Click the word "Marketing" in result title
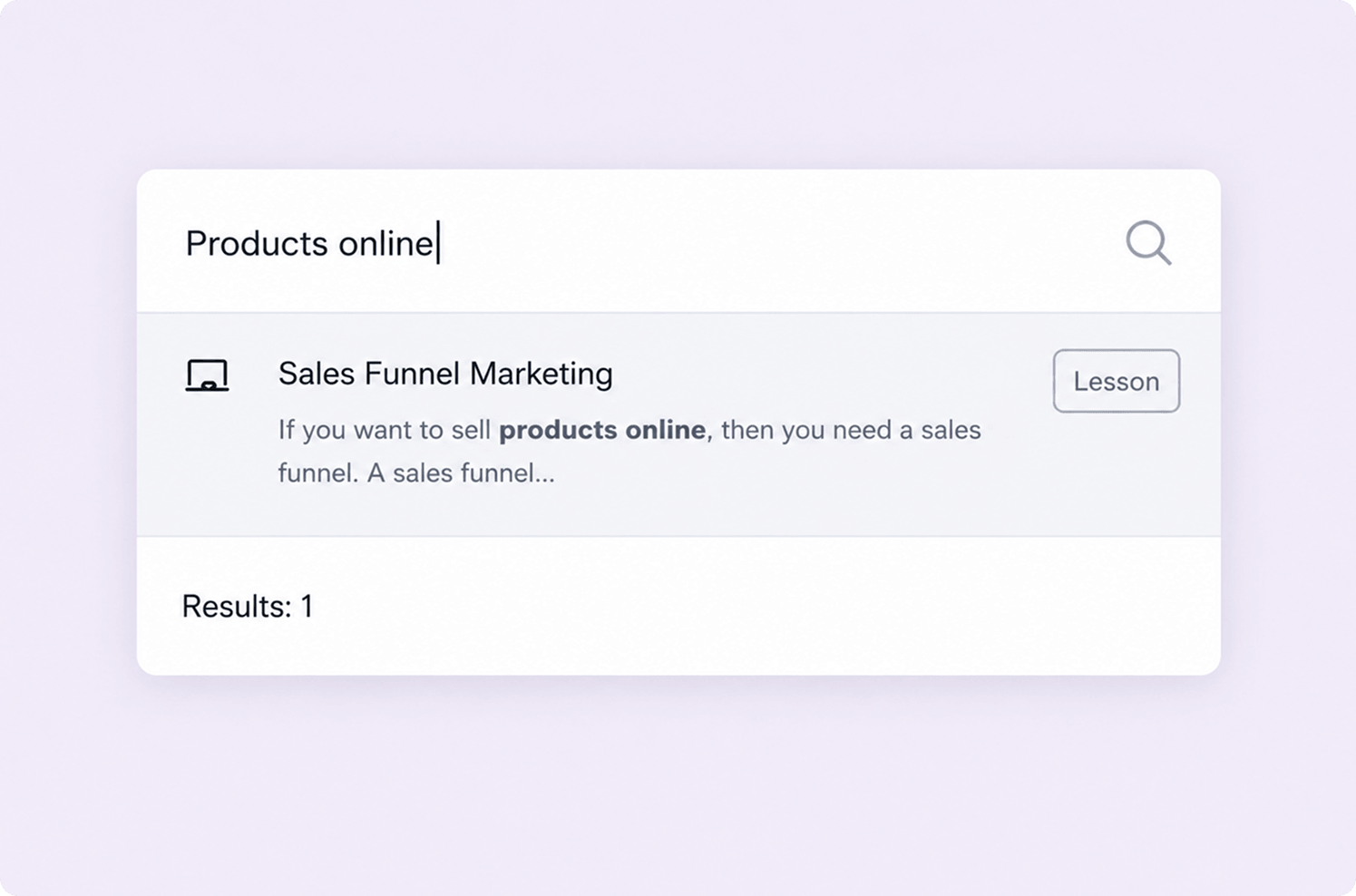Image resolution: width=1356 pixels, height=896 pixels. (541, 374)
